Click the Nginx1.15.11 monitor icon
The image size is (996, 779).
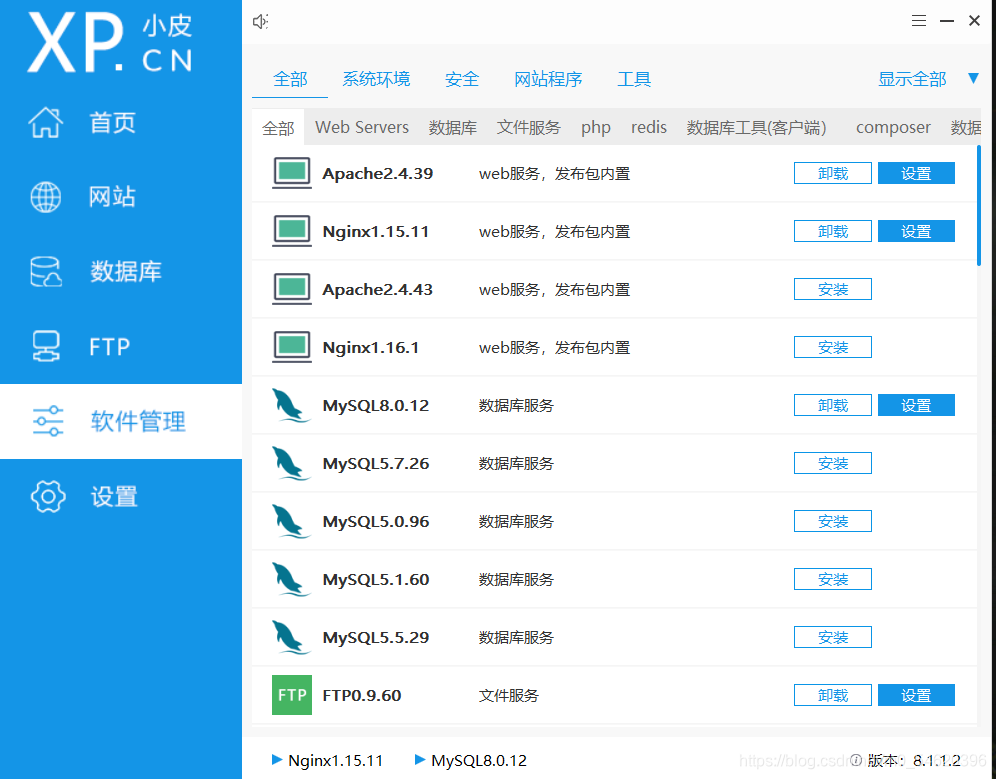pyautogui.click(x=292, y=231)
